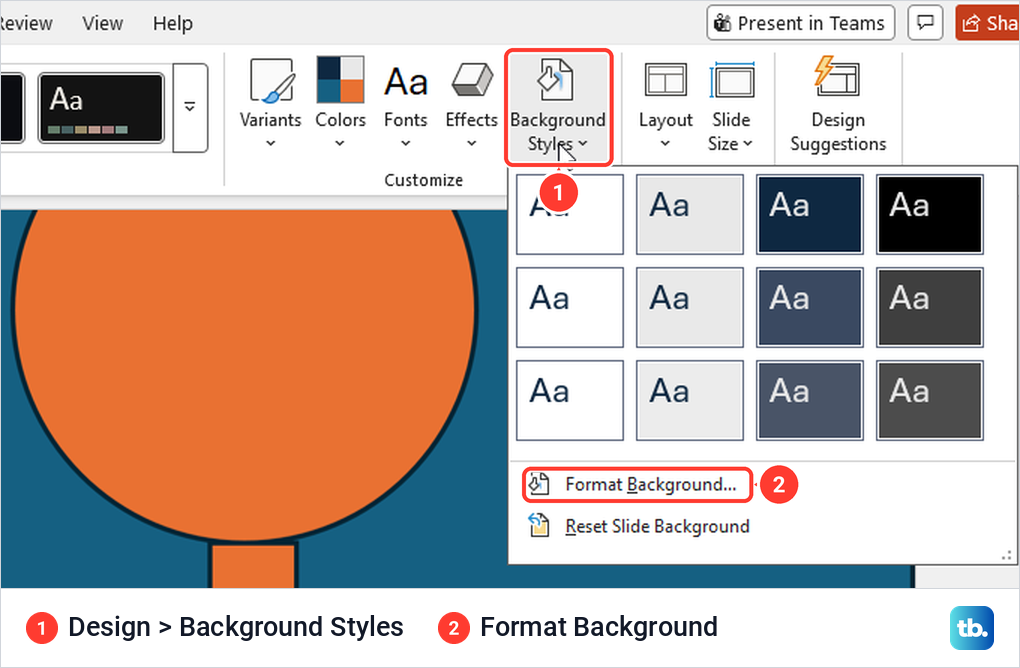
Task: Select the dark gray style in second row
Action: pos(930,307)
